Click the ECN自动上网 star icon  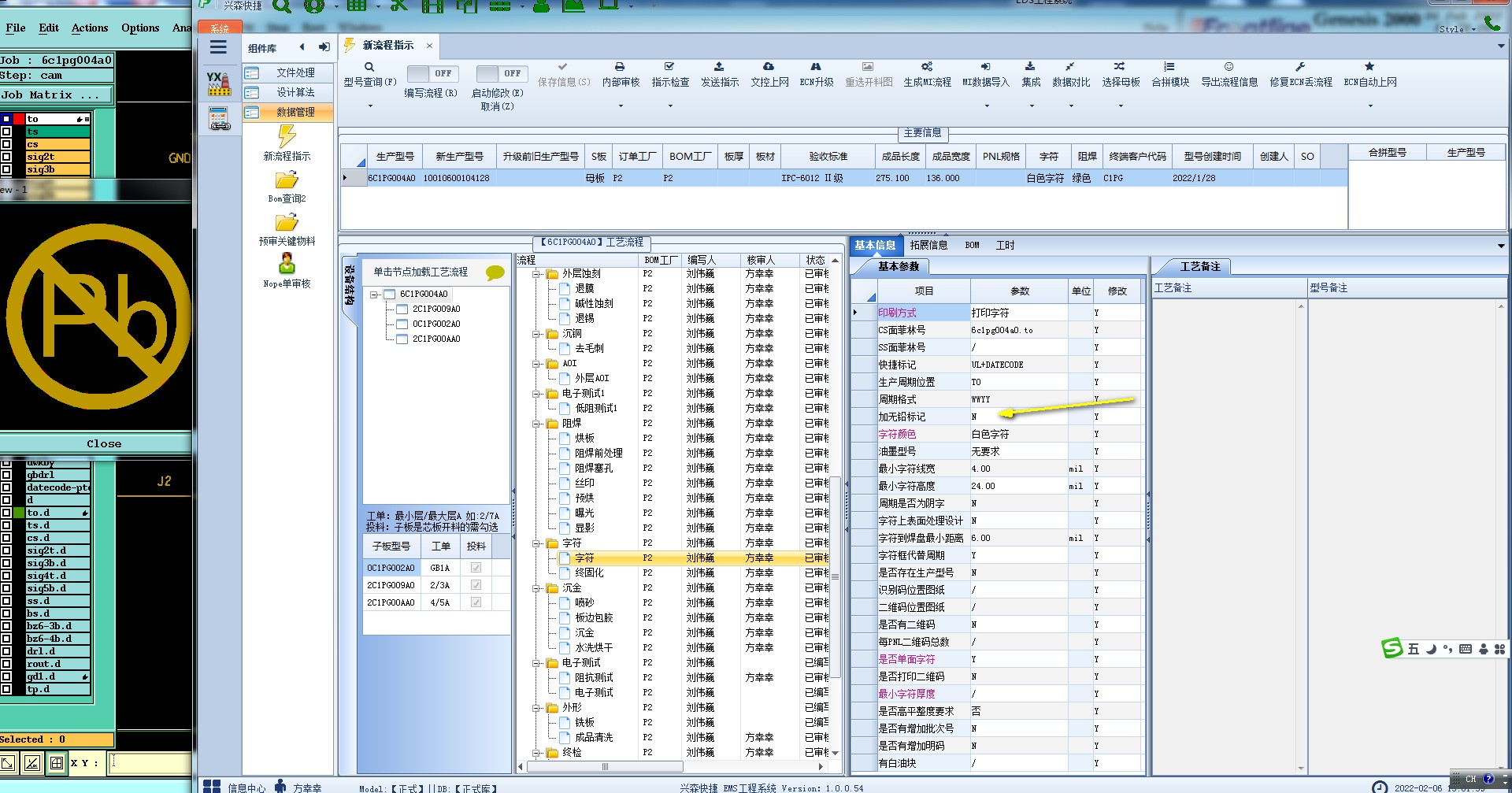pyautogui.click(x=1369, y=67)
